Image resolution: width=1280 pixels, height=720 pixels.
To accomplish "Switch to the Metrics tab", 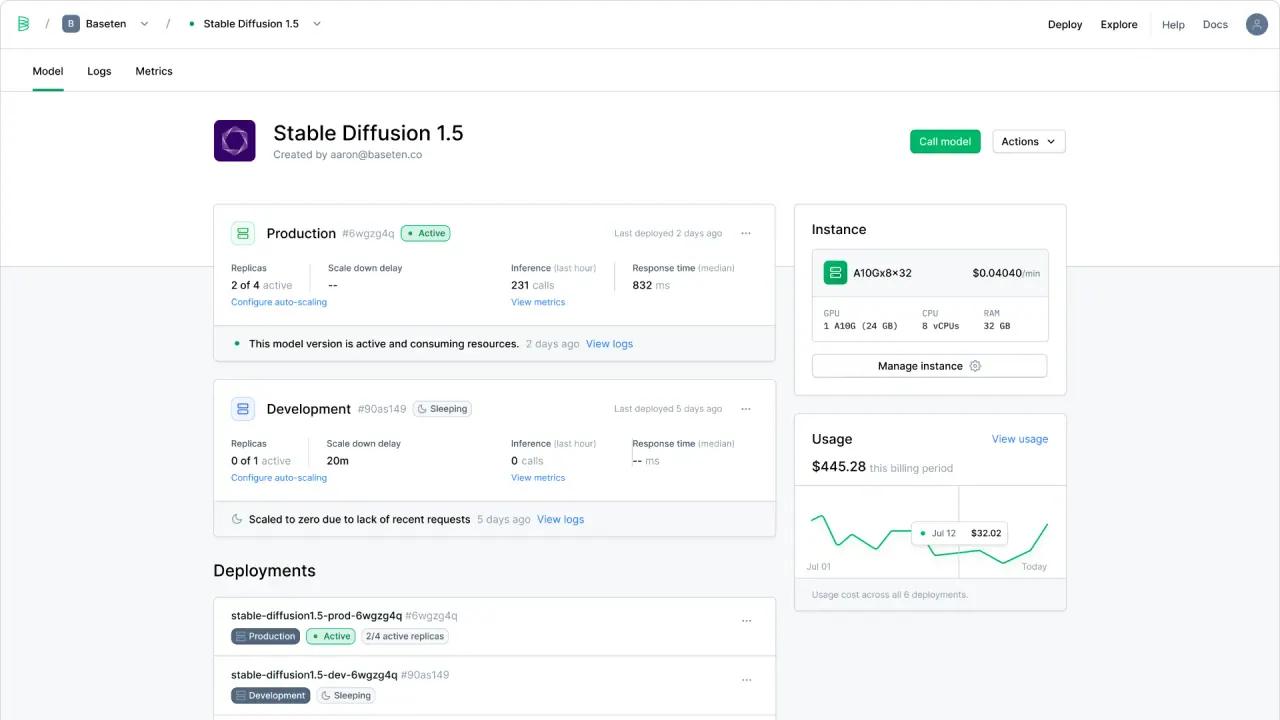I will (x=154, y=71).
